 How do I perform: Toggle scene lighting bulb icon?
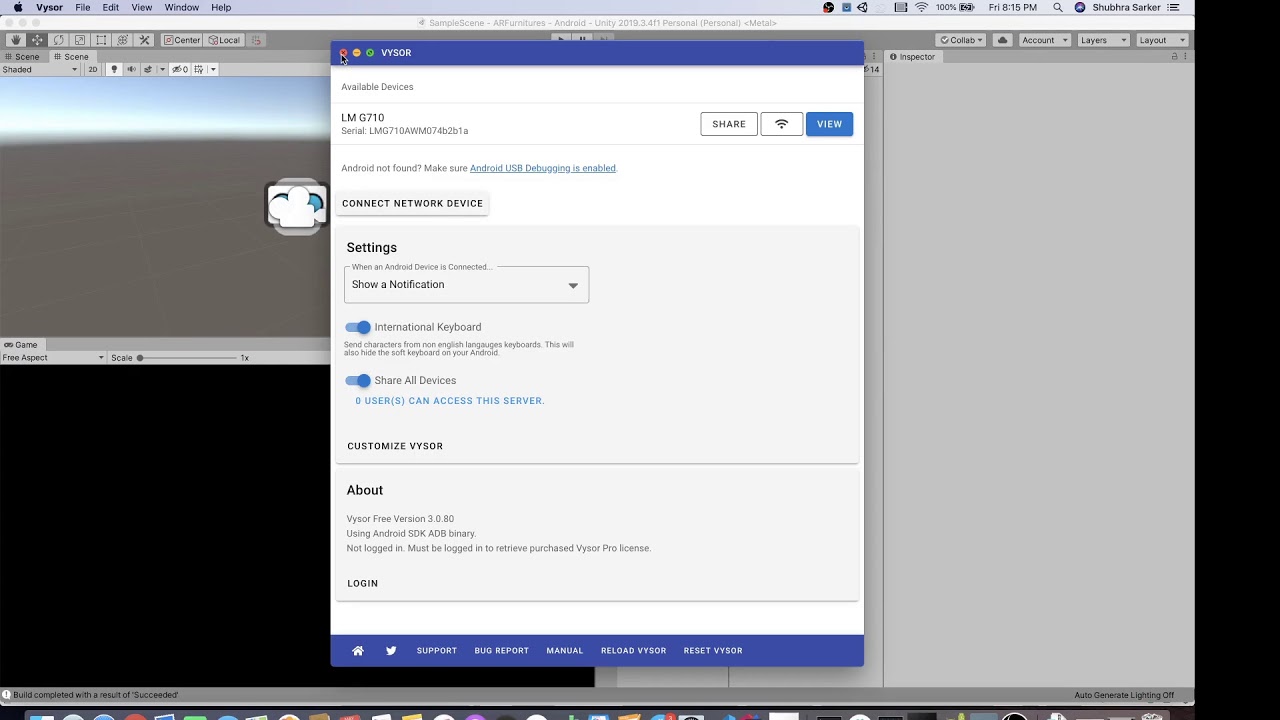[114, 70]
